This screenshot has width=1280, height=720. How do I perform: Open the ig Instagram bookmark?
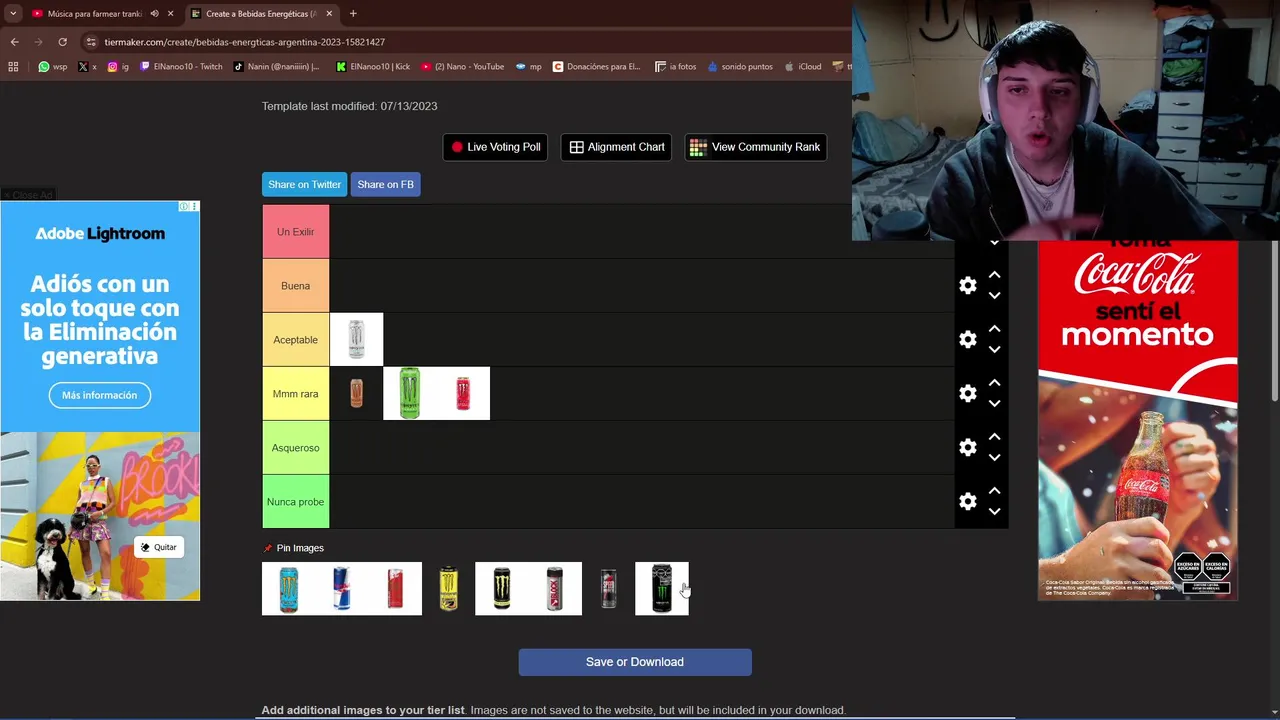[x=118, y=67]
